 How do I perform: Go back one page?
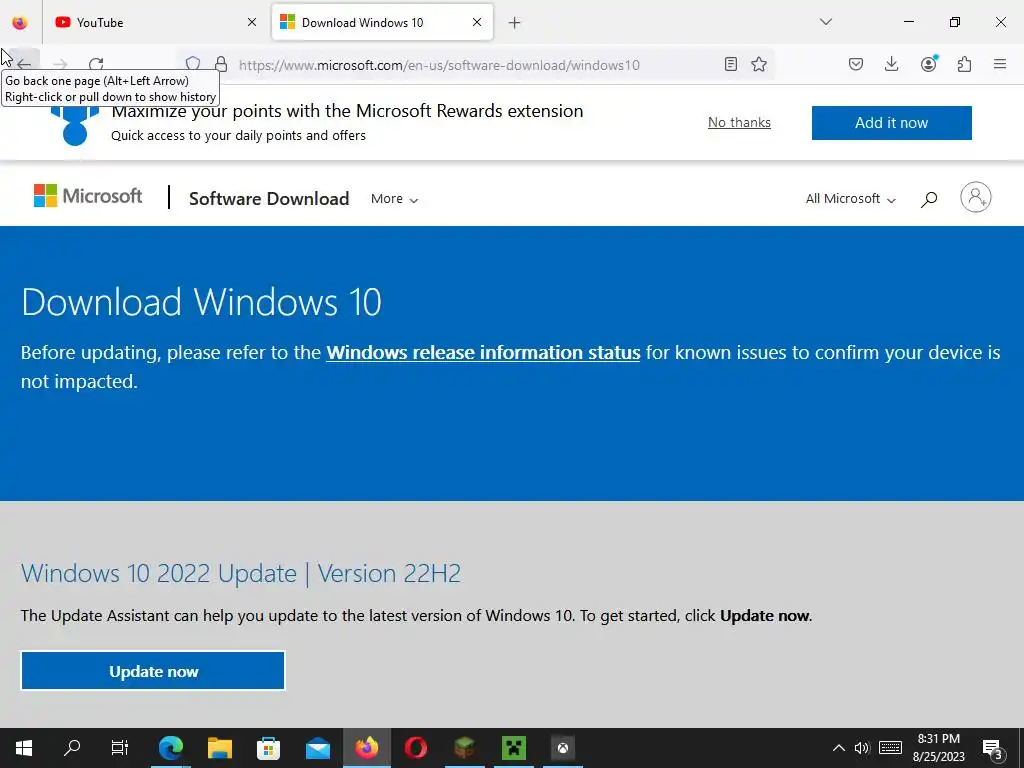pos(24,64)
